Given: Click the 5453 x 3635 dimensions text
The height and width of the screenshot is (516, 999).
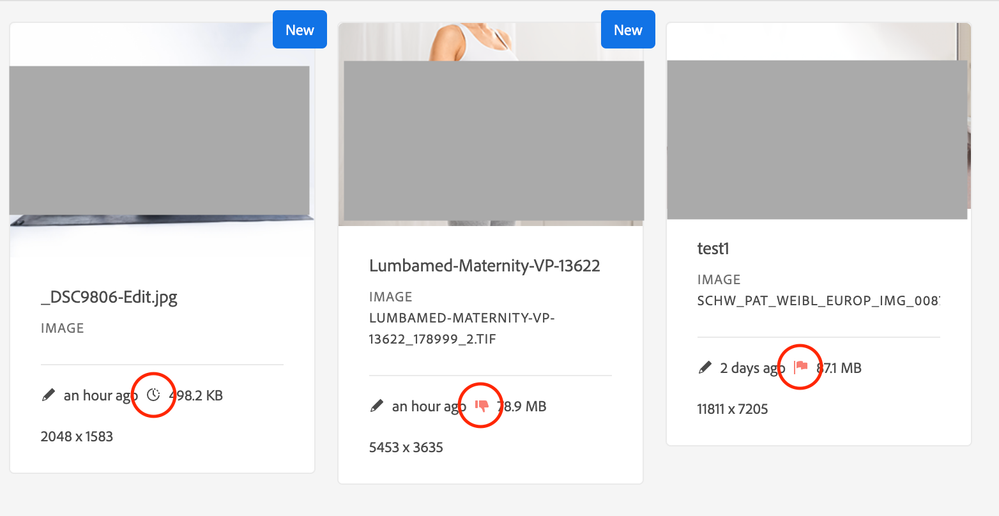Looking at the screenshot, I should click(406, 447).
